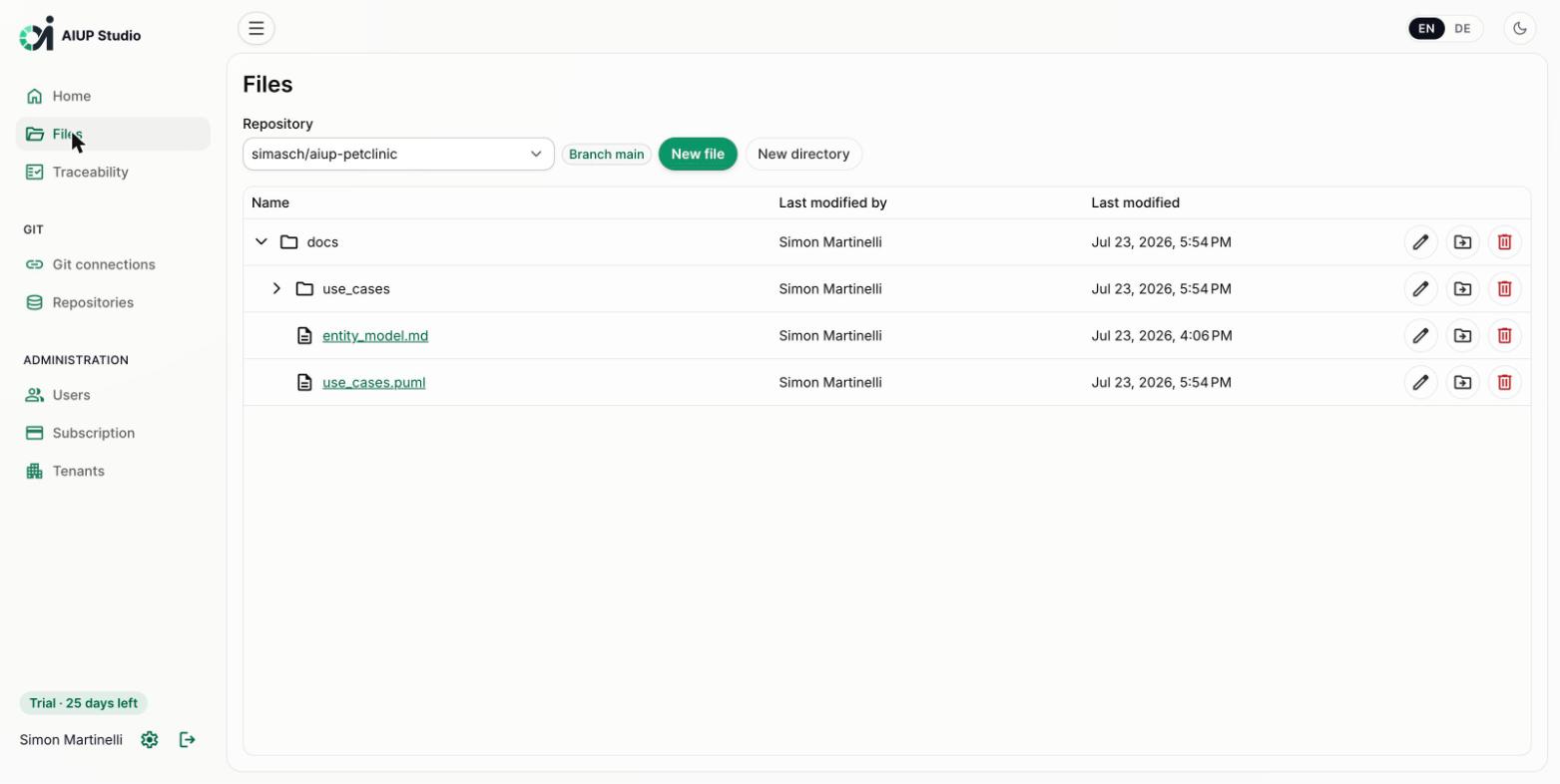1560x784 pixels.
Task: Click the use_cases folder icon
Action: pos(304,289)
